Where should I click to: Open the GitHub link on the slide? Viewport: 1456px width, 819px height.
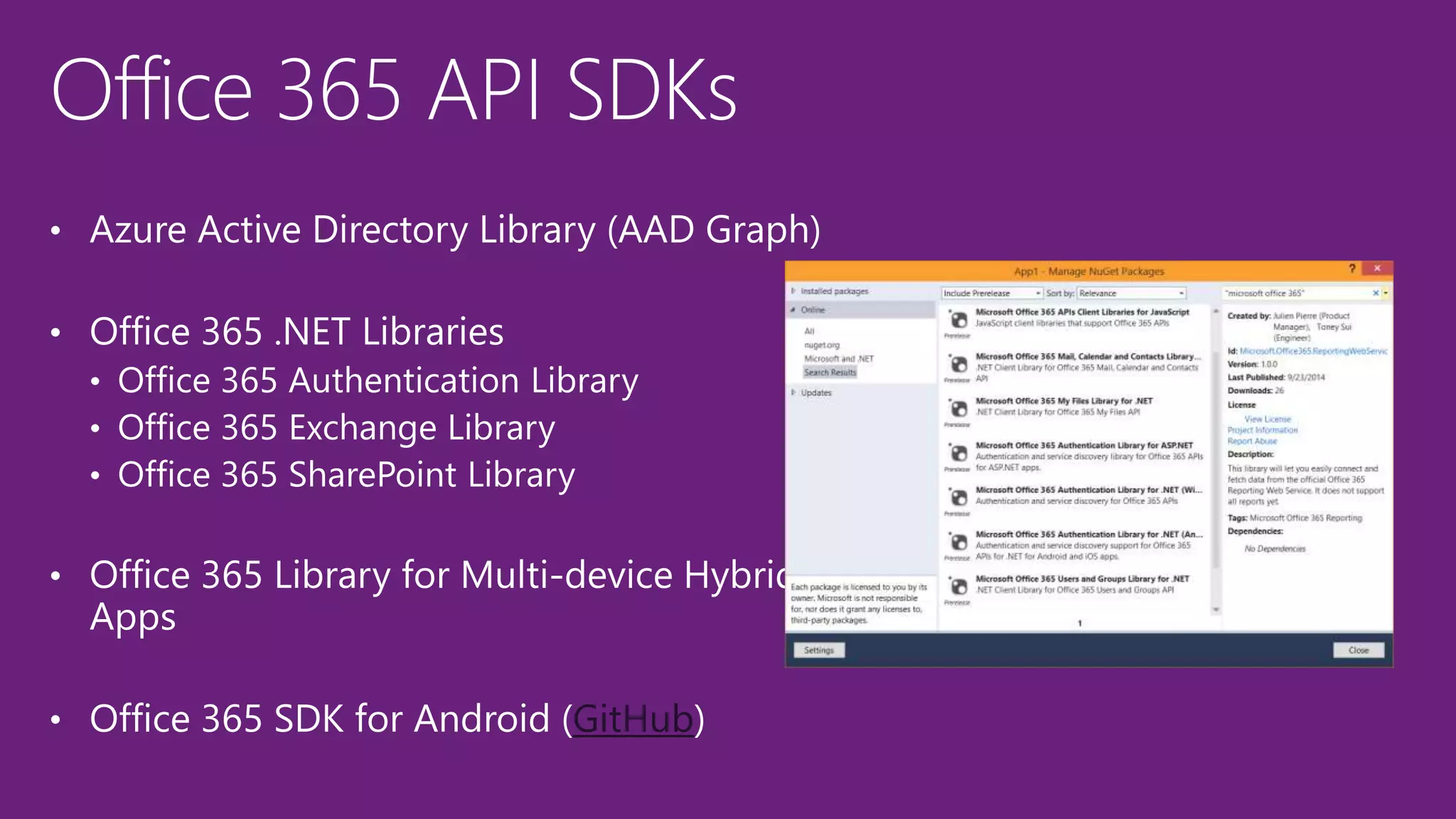633,719
